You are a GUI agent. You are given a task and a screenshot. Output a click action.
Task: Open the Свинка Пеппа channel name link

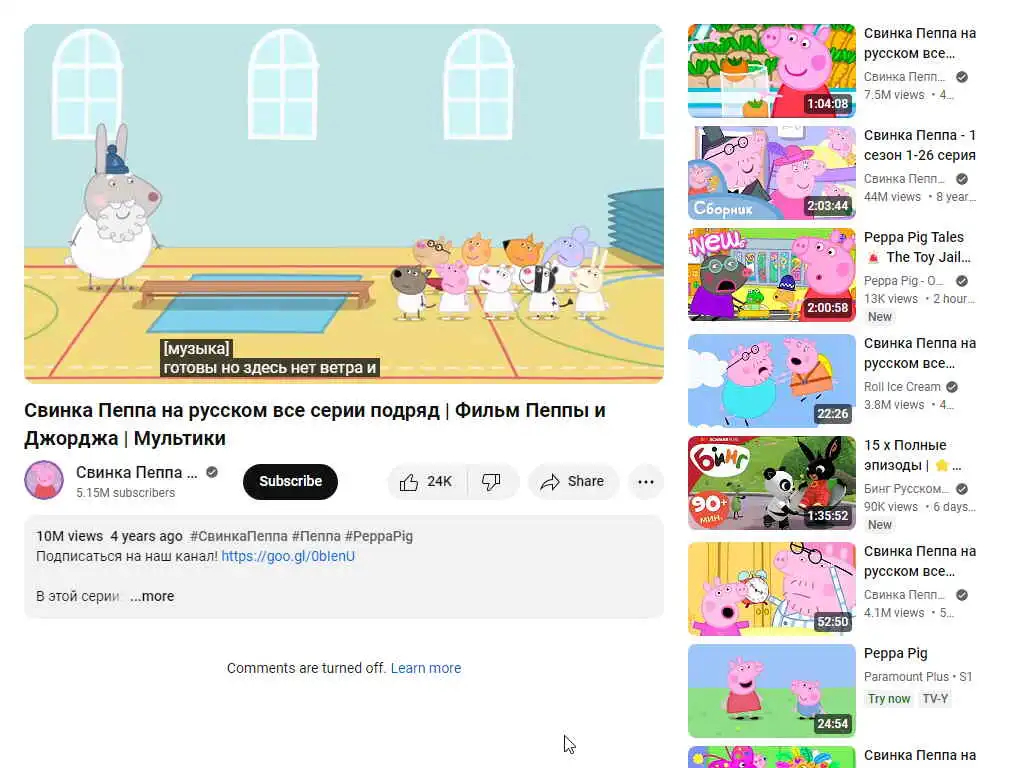(x=136, y=472)
